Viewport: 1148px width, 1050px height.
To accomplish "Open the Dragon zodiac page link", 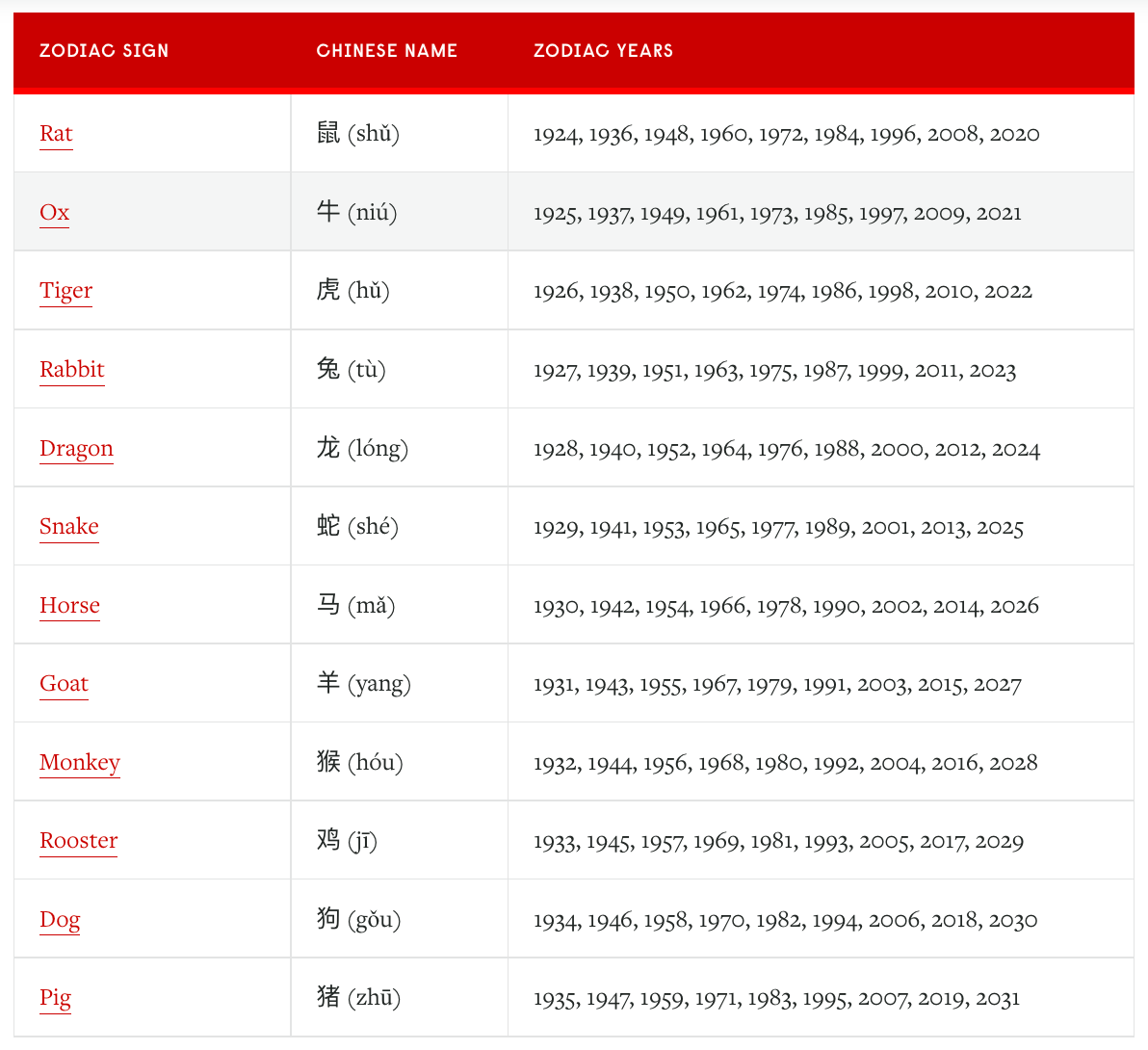I will point(76,449).
